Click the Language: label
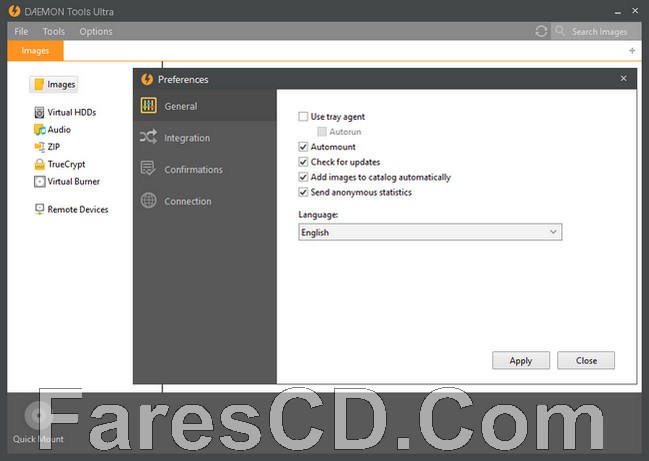Image resolution: width=649 pixels, height=461 pixels. [318, 214]
